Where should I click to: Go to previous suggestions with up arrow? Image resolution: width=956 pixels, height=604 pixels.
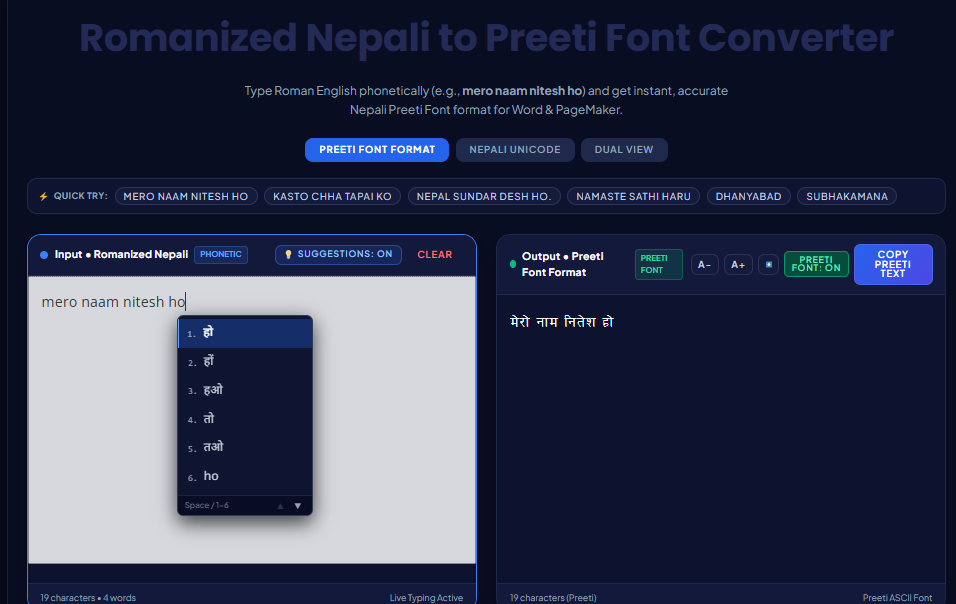coord(280,506)
